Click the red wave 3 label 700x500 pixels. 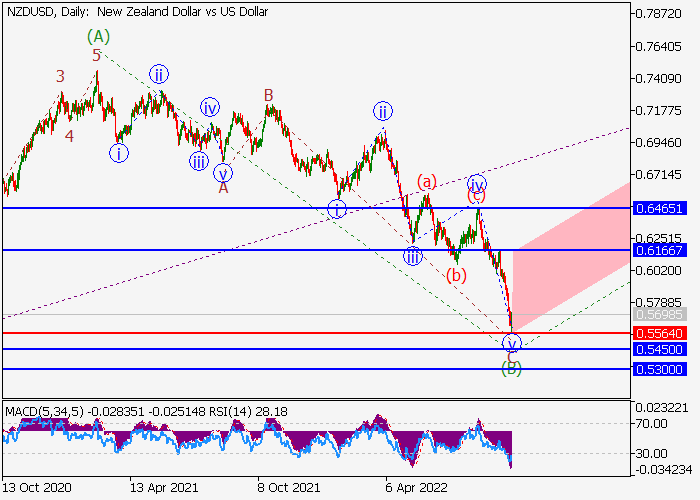(60, 77)
